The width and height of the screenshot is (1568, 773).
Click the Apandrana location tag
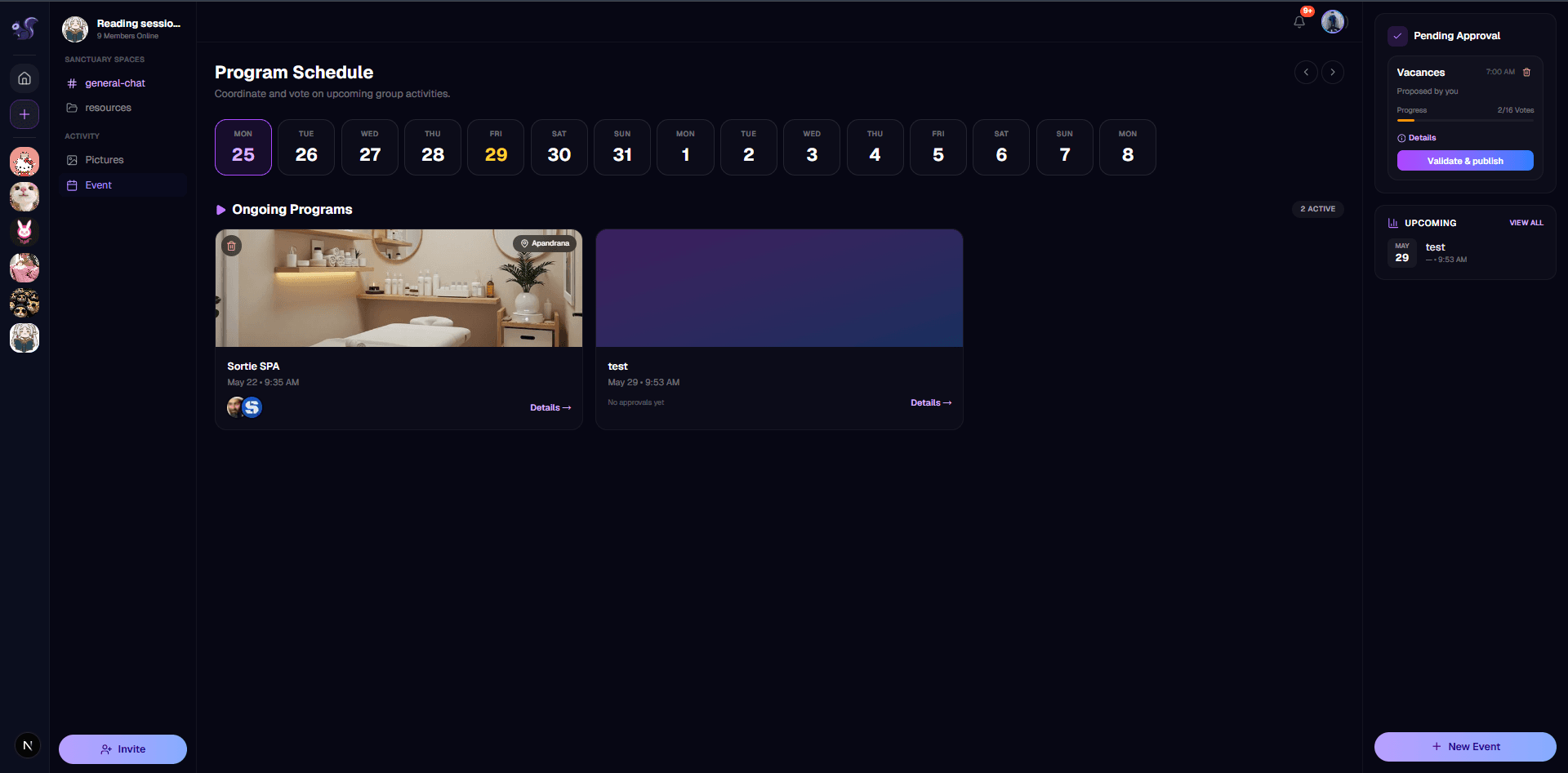click(545, 243)
